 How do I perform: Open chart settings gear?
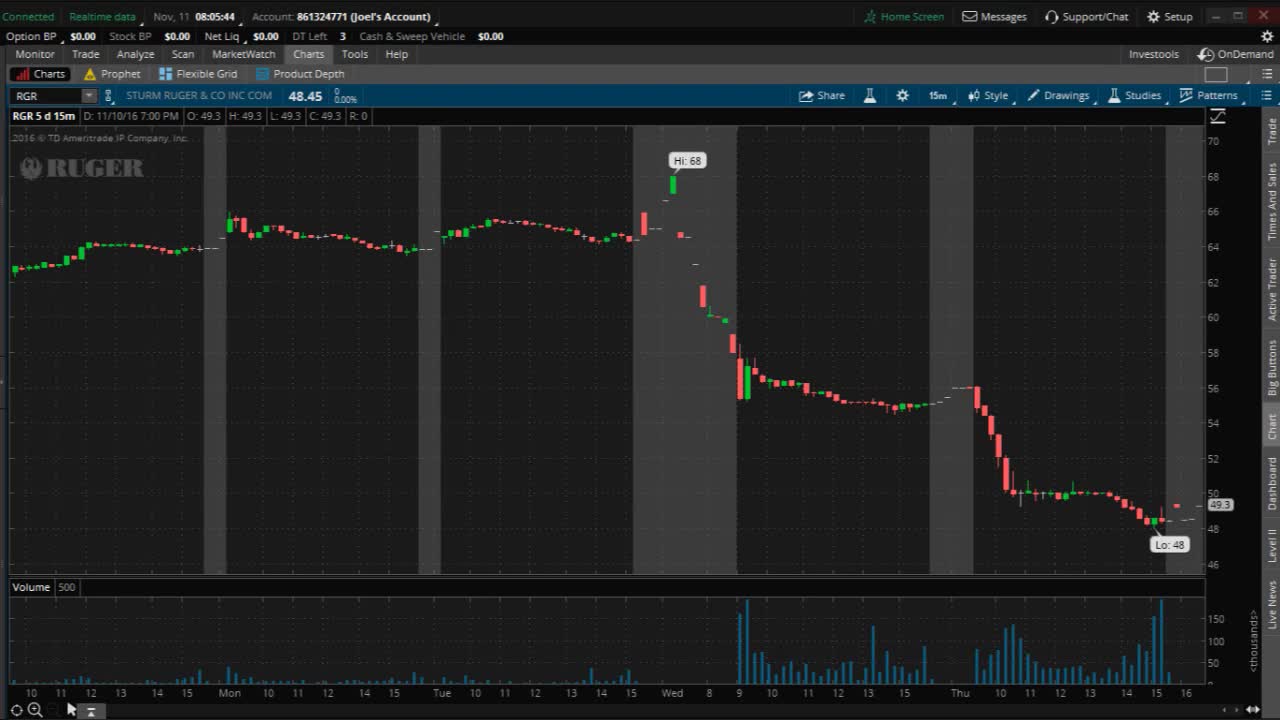tap(902, 95)
